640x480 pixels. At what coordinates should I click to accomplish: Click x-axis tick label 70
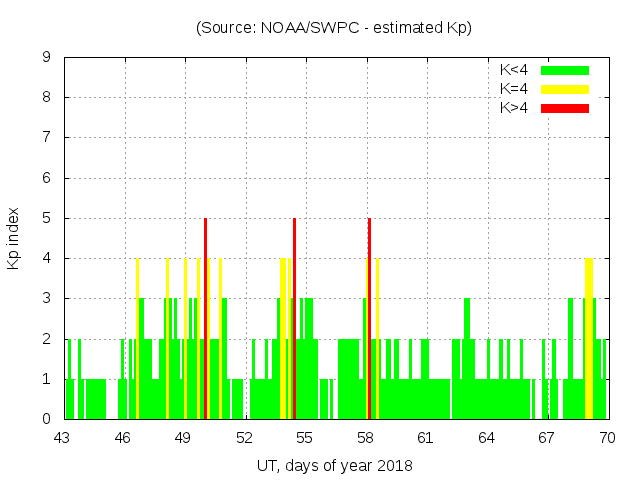607,438
